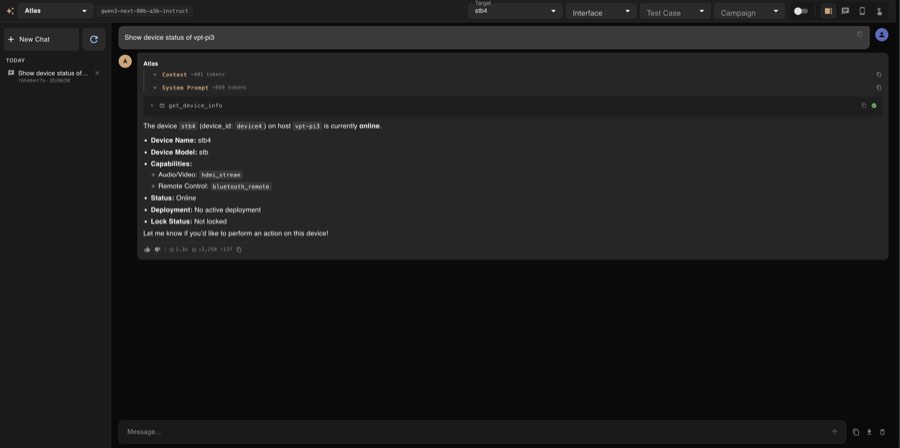Click the tool icon before get_device_info
This screenshot has width=900, height=448.
coord(162,106)
